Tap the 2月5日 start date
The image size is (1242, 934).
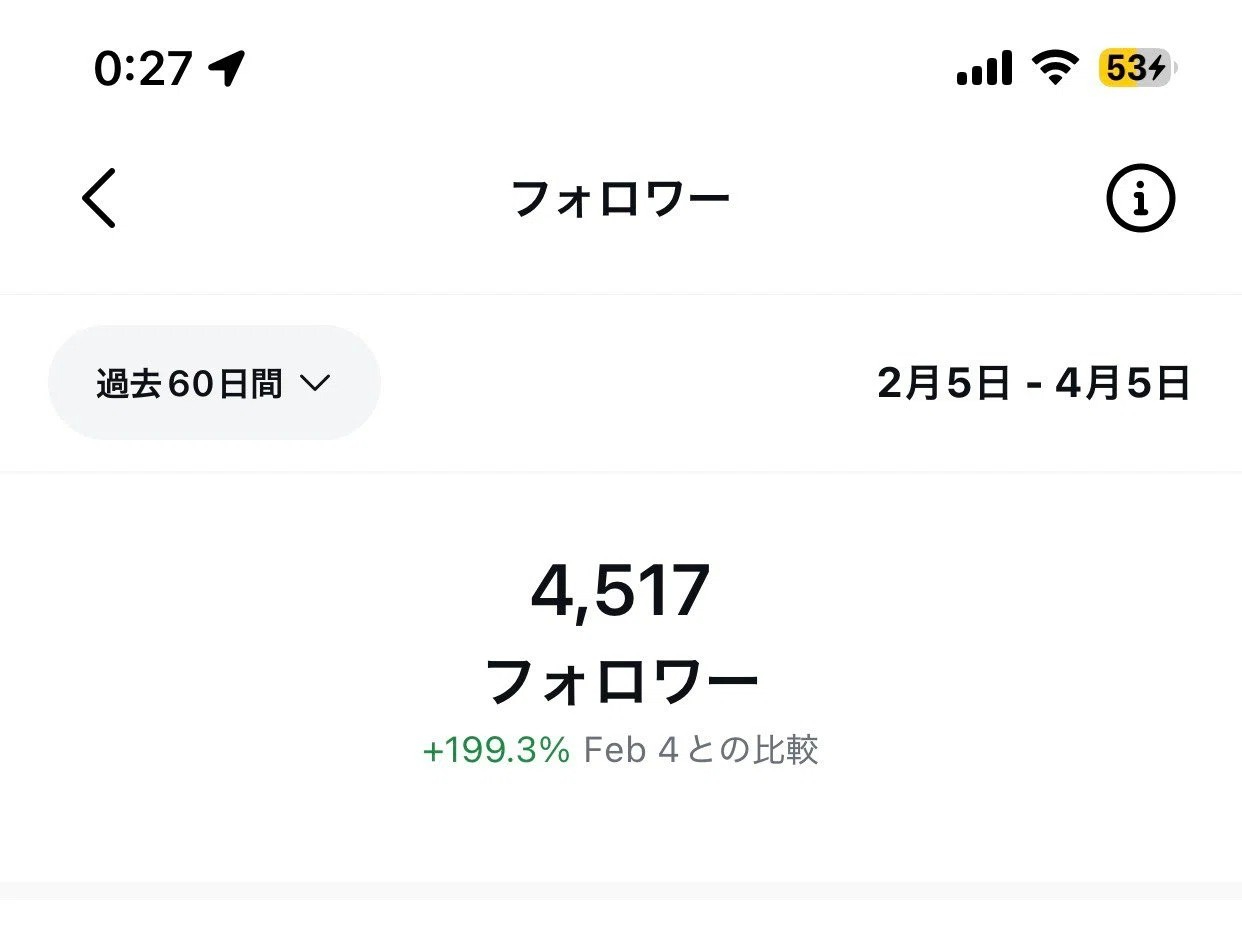(943, 383)
